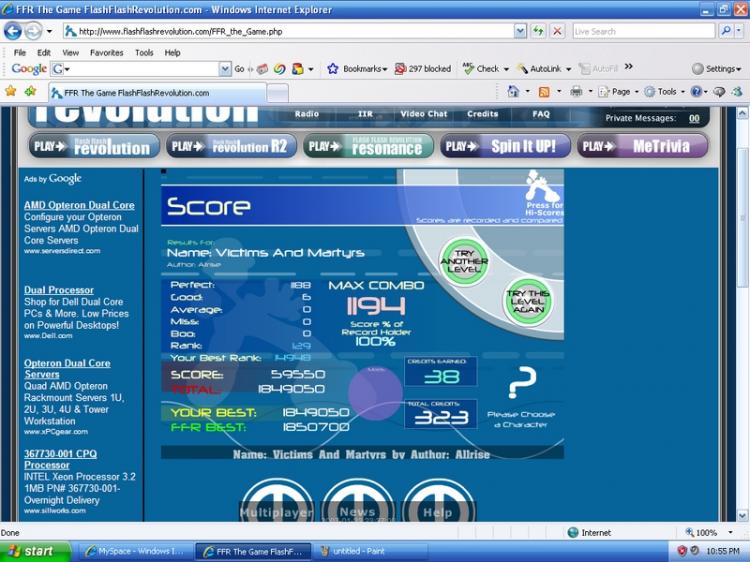Image resolution: width=750 pixels, height=562 pixels.
Task: Switch to MySpace window in taskbar
Action: click(135, 551)
